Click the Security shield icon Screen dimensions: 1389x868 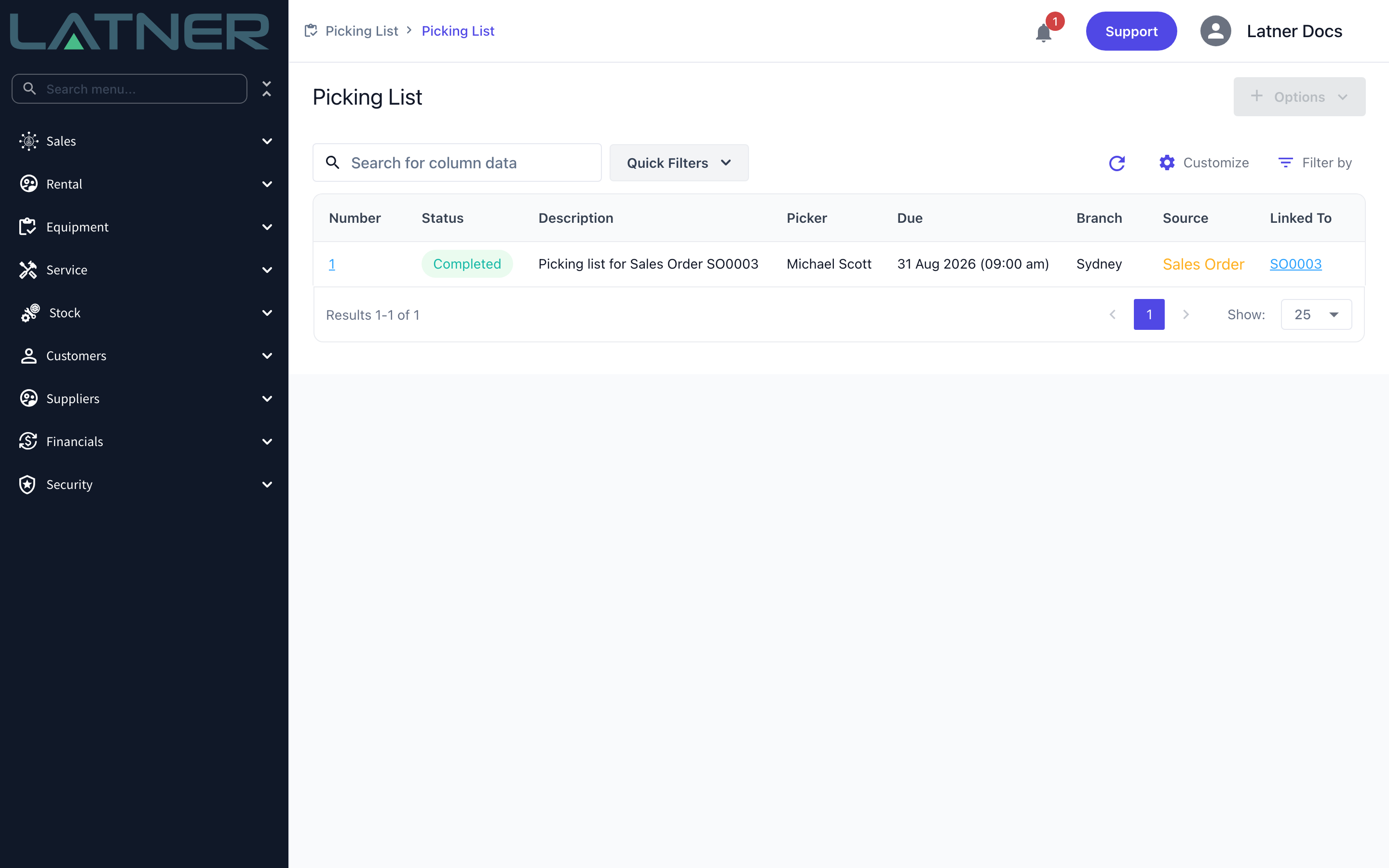click(x=28, y=485)
